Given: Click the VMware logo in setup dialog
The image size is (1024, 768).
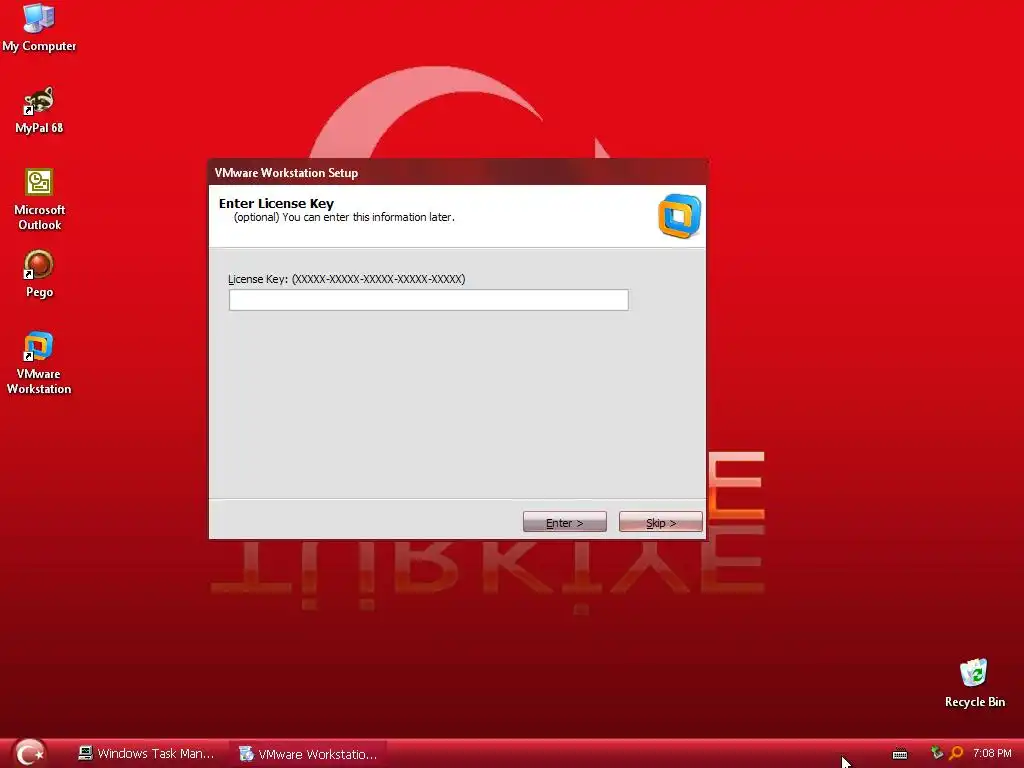Looking at the screenshot, I should click(679, 216).
